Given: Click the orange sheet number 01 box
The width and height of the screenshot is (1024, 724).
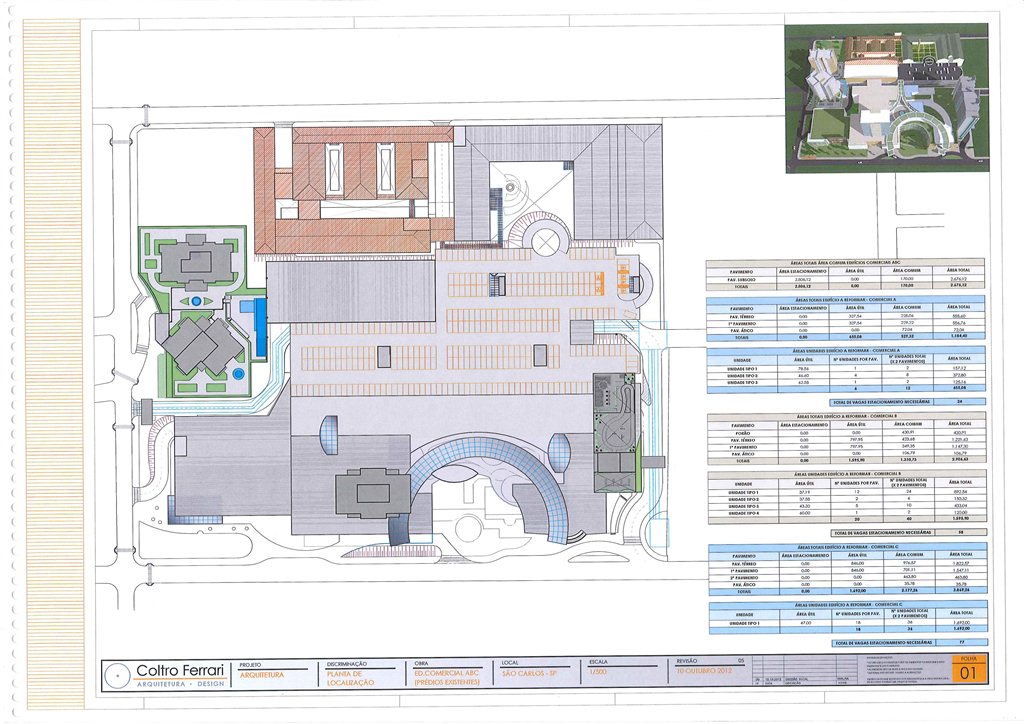Looking at the screenshot, I should point(968,674).
